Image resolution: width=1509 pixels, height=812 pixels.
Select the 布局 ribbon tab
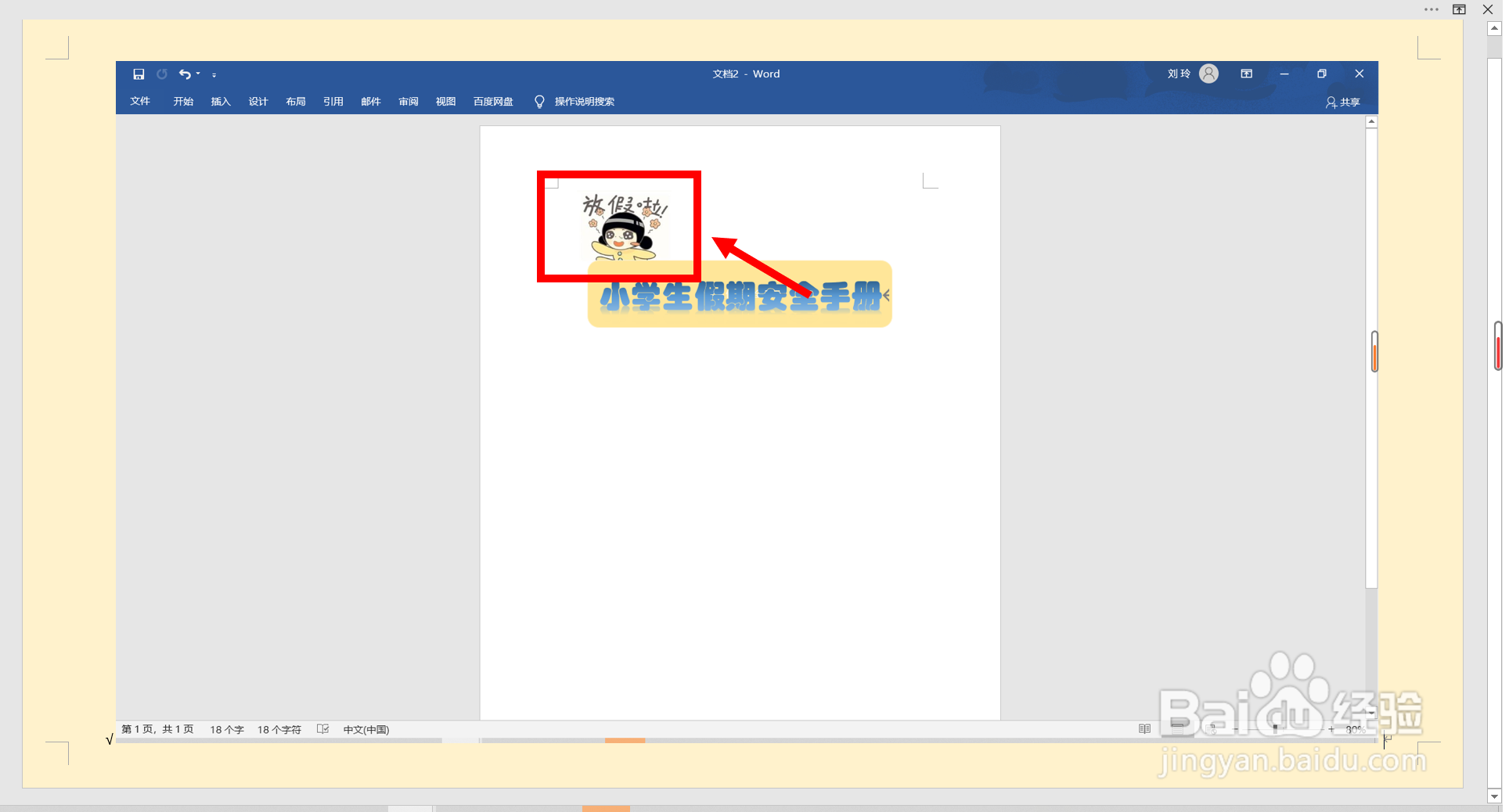point(296,102)
